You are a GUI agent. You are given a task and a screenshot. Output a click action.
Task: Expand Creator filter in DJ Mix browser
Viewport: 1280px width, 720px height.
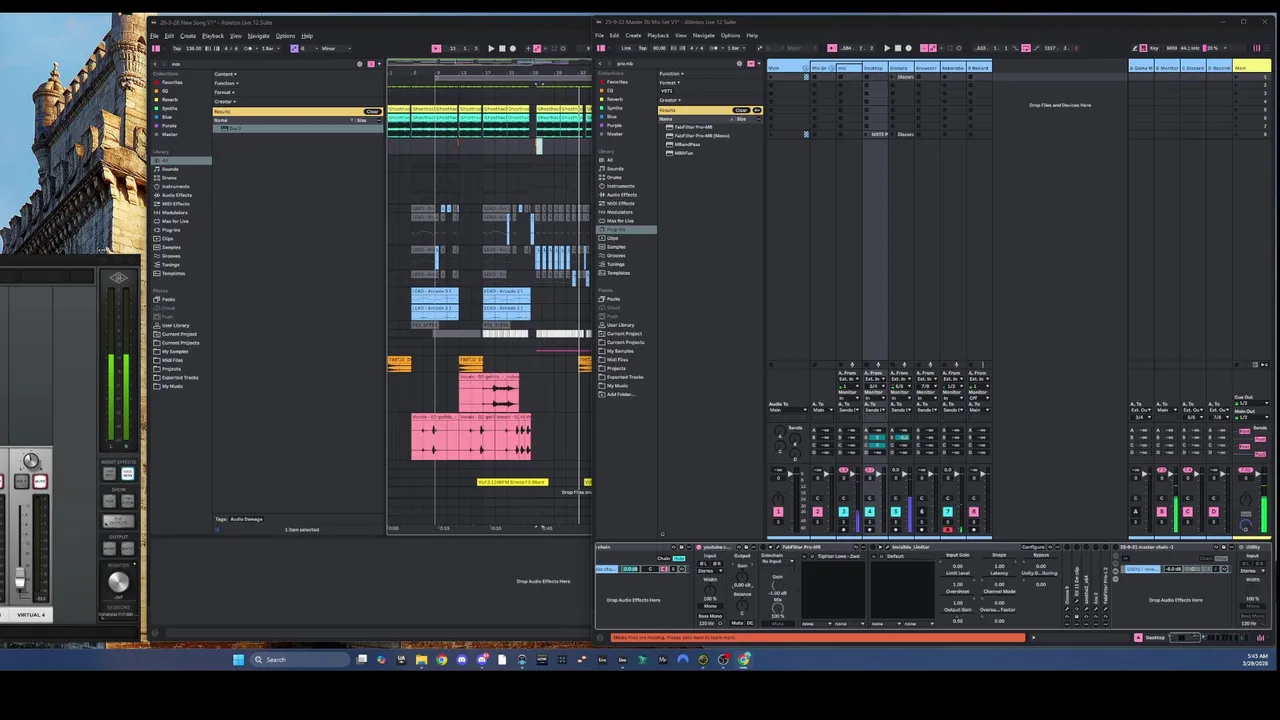pyautogui.click(x=670, y=100)
